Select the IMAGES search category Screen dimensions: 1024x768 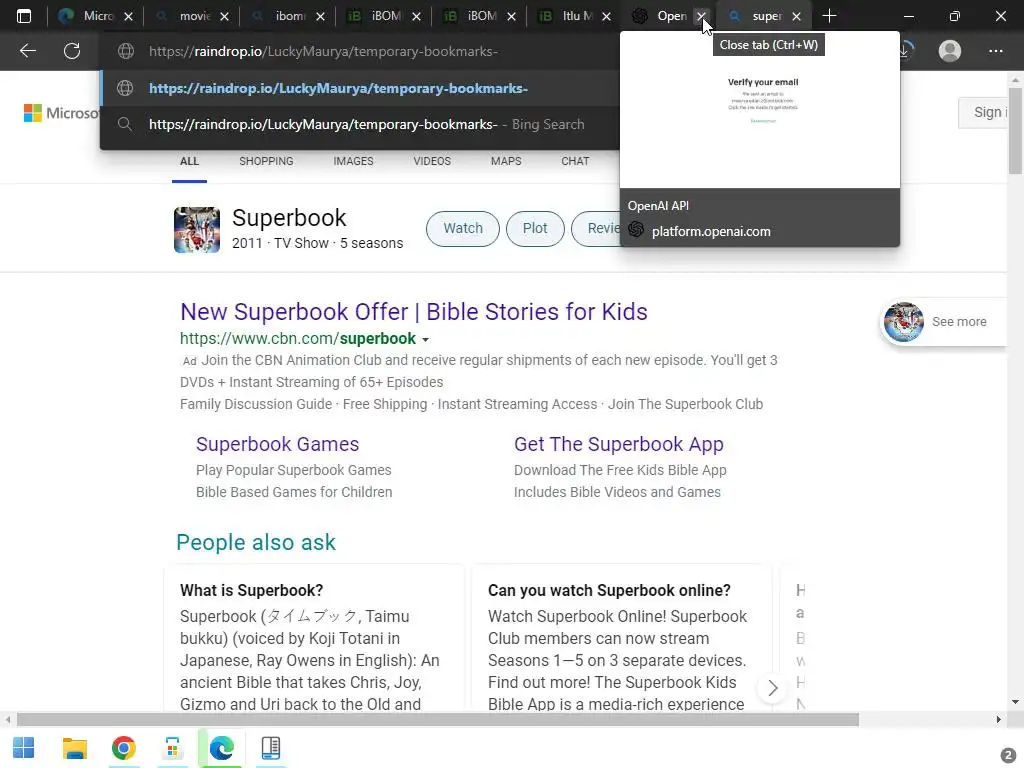point(353,161)
